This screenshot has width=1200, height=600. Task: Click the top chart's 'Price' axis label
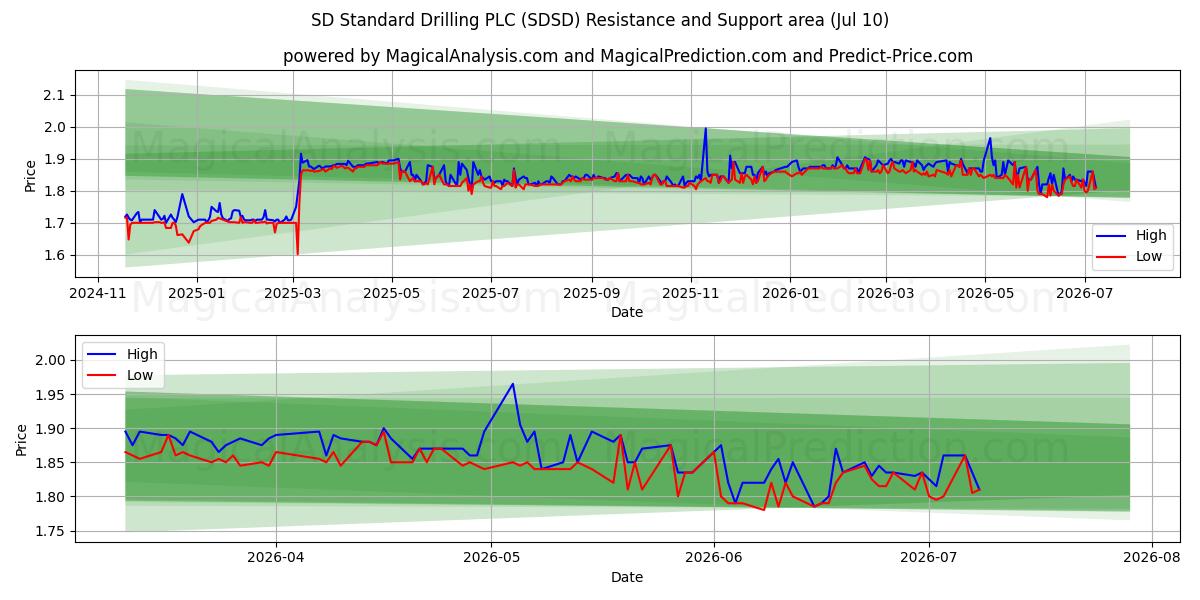(x=30, y=175)
